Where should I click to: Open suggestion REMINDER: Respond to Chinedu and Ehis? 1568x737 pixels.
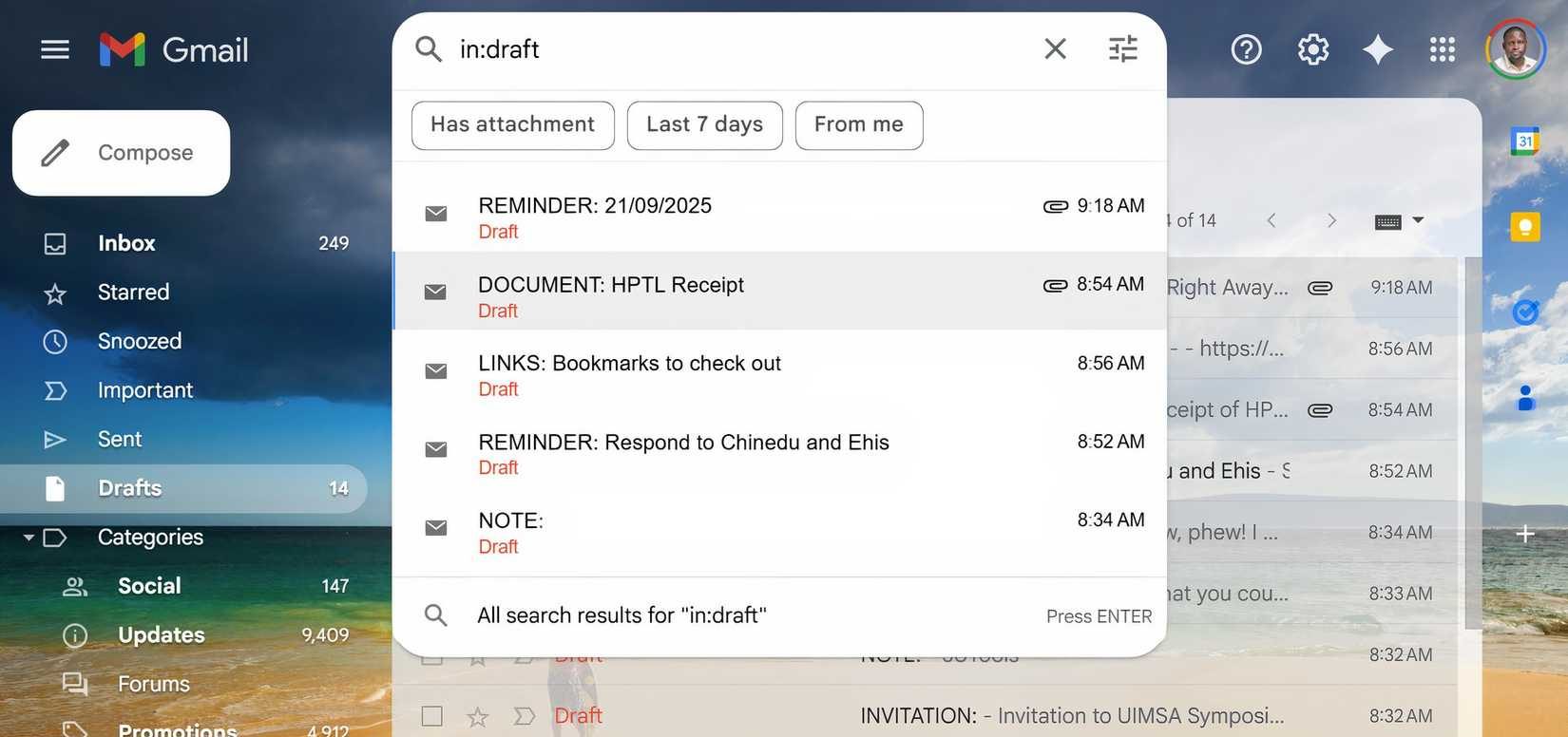[779, 448]
